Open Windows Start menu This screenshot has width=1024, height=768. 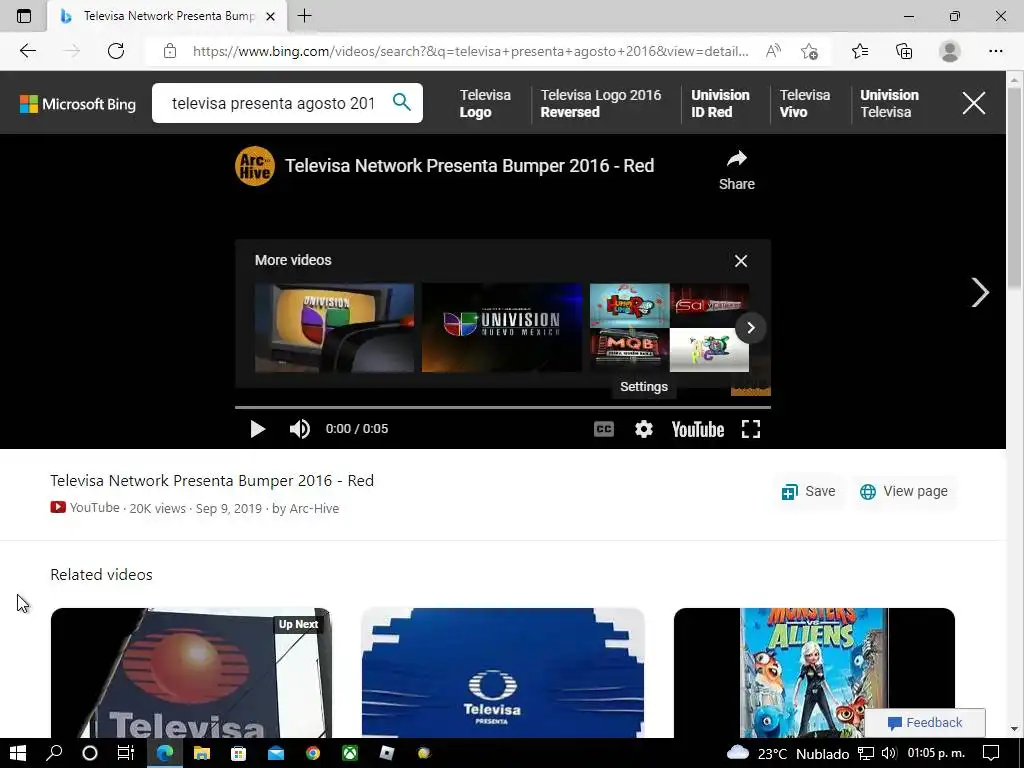[18, 753]
